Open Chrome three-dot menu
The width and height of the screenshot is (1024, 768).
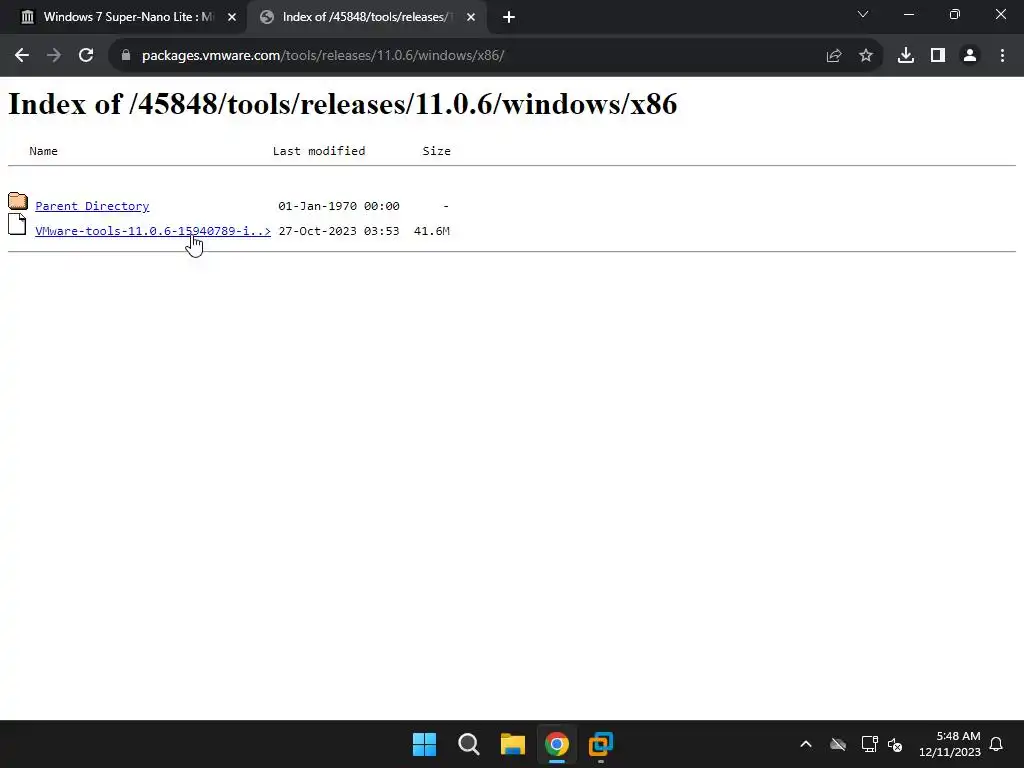[1002, 56]
